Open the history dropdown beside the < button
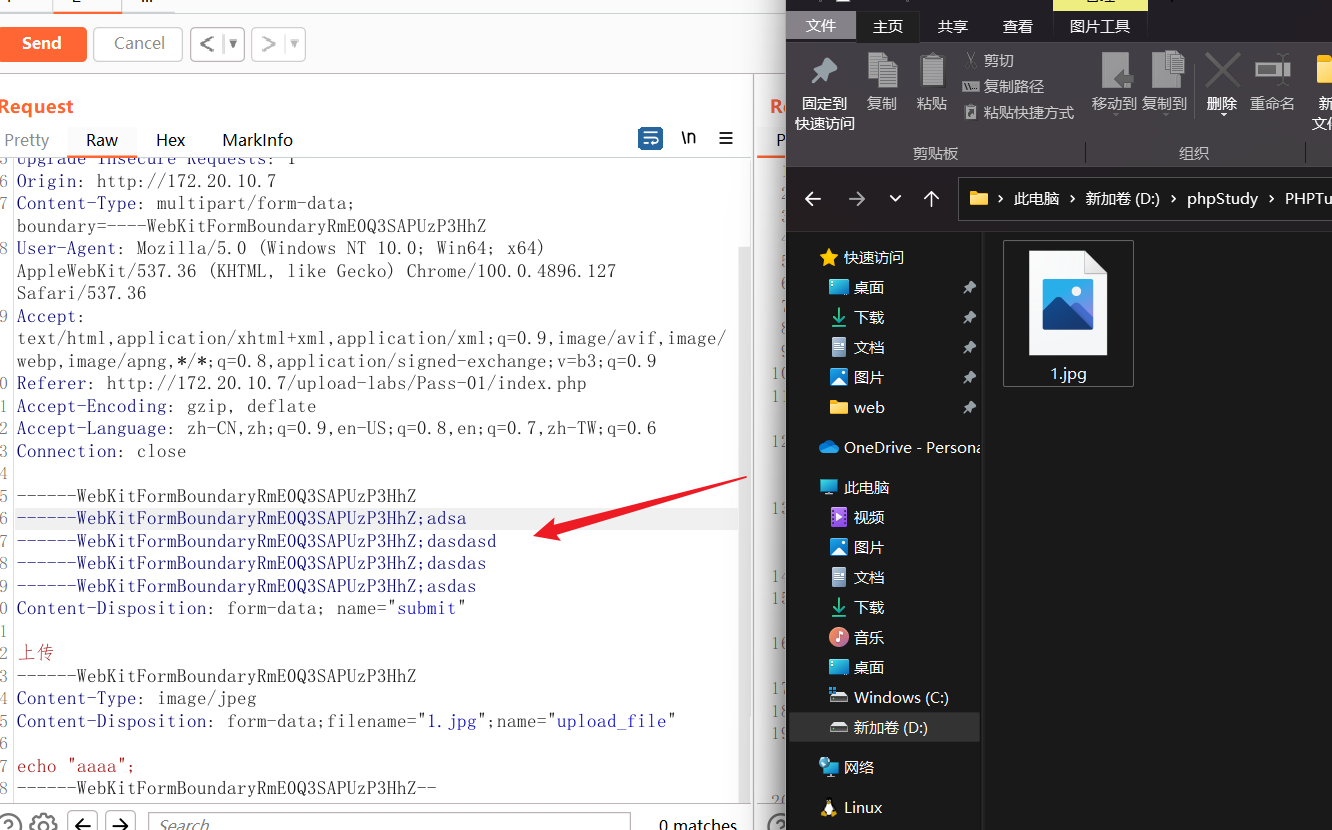 pos(233,44)
